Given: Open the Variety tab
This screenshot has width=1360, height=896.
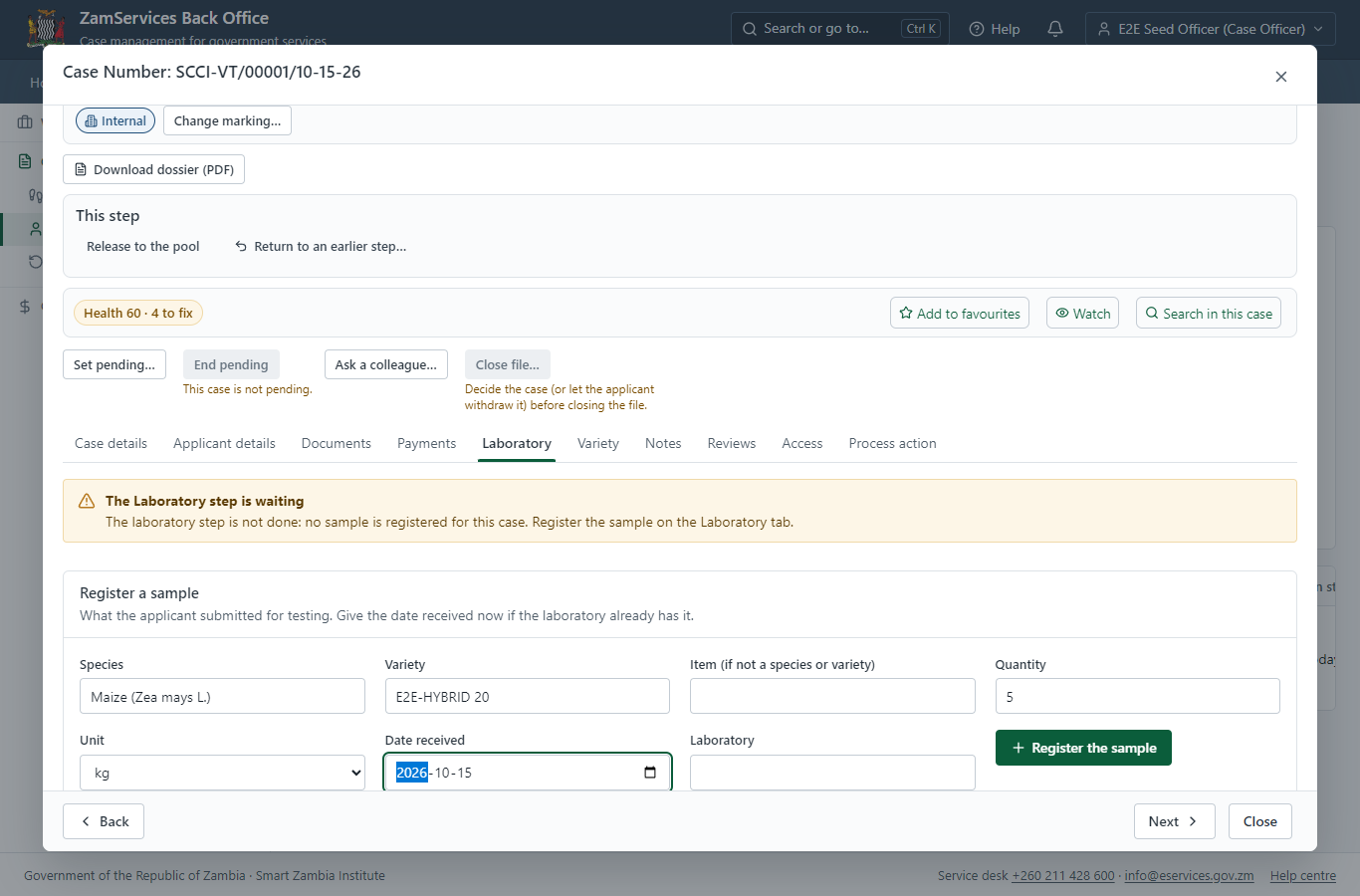Looking at the screenshot, I should click(598, 444).
